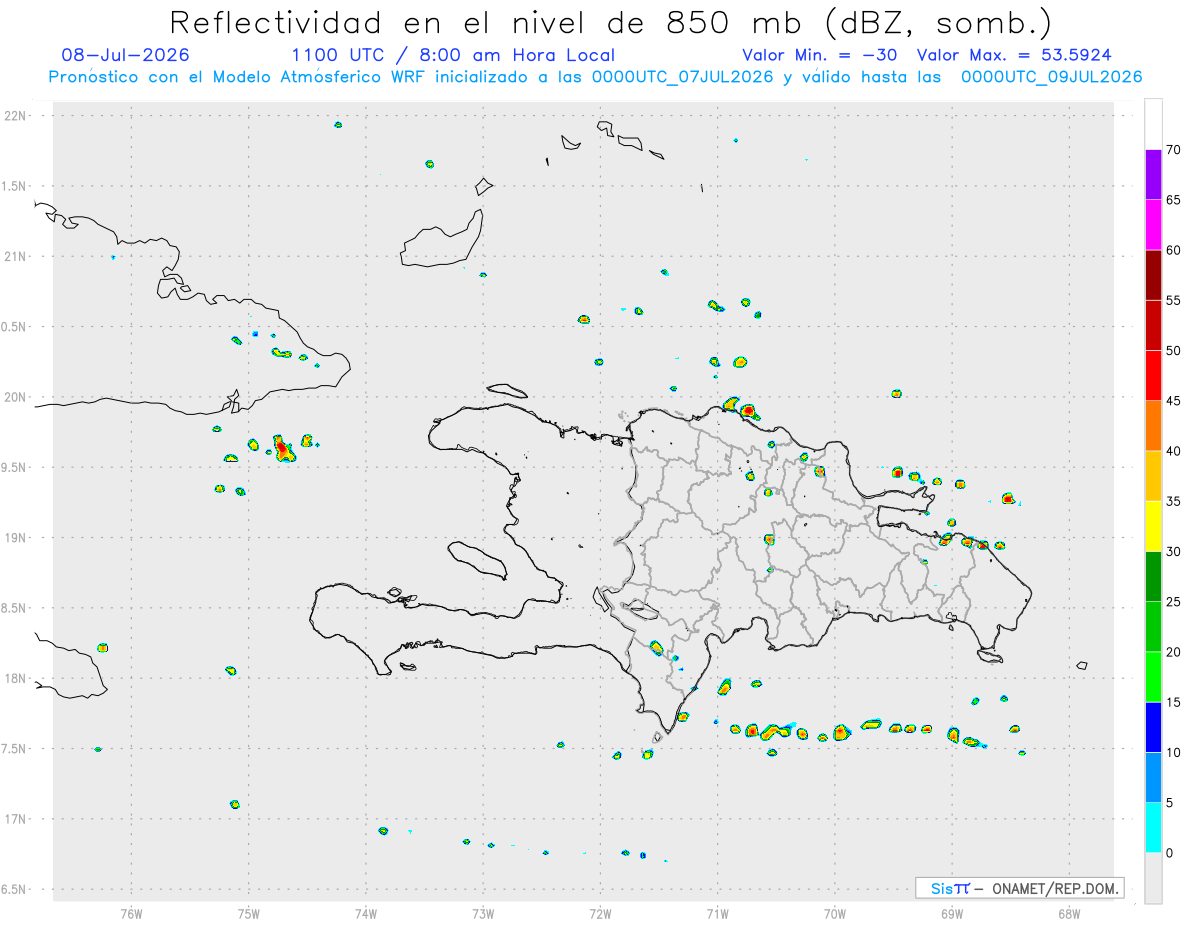Pick the blue 10–15 dBZ colorbar segment
This screenshot has height=927, width=1200.
tap(1153, 727)
